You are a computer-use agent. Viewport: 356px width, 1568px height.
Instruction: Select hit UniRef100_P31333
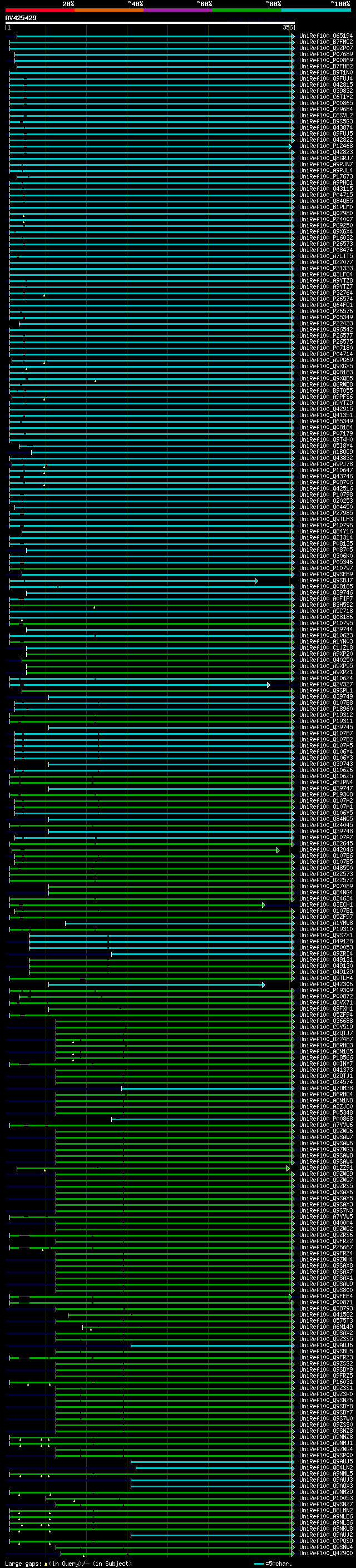326,269
